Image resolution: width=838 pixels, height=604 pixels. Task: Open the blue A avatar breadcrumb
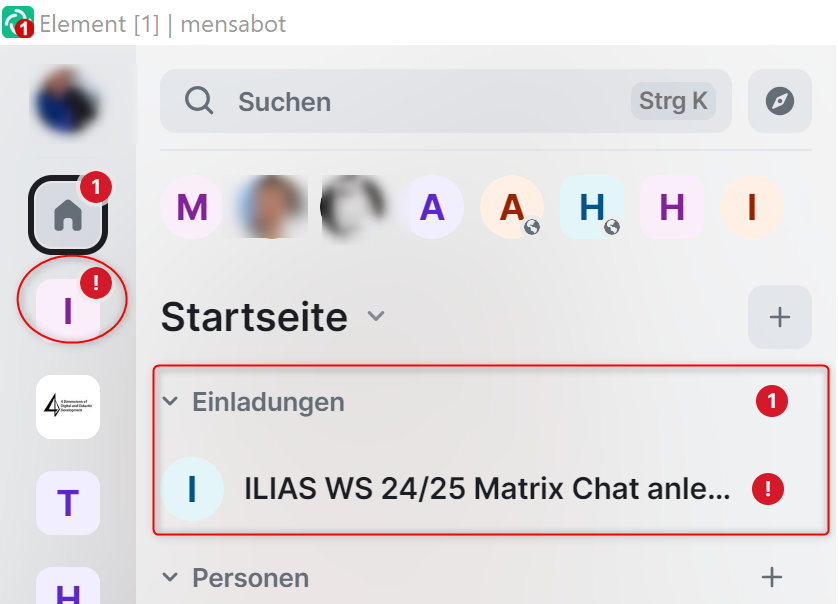point(432,207)
